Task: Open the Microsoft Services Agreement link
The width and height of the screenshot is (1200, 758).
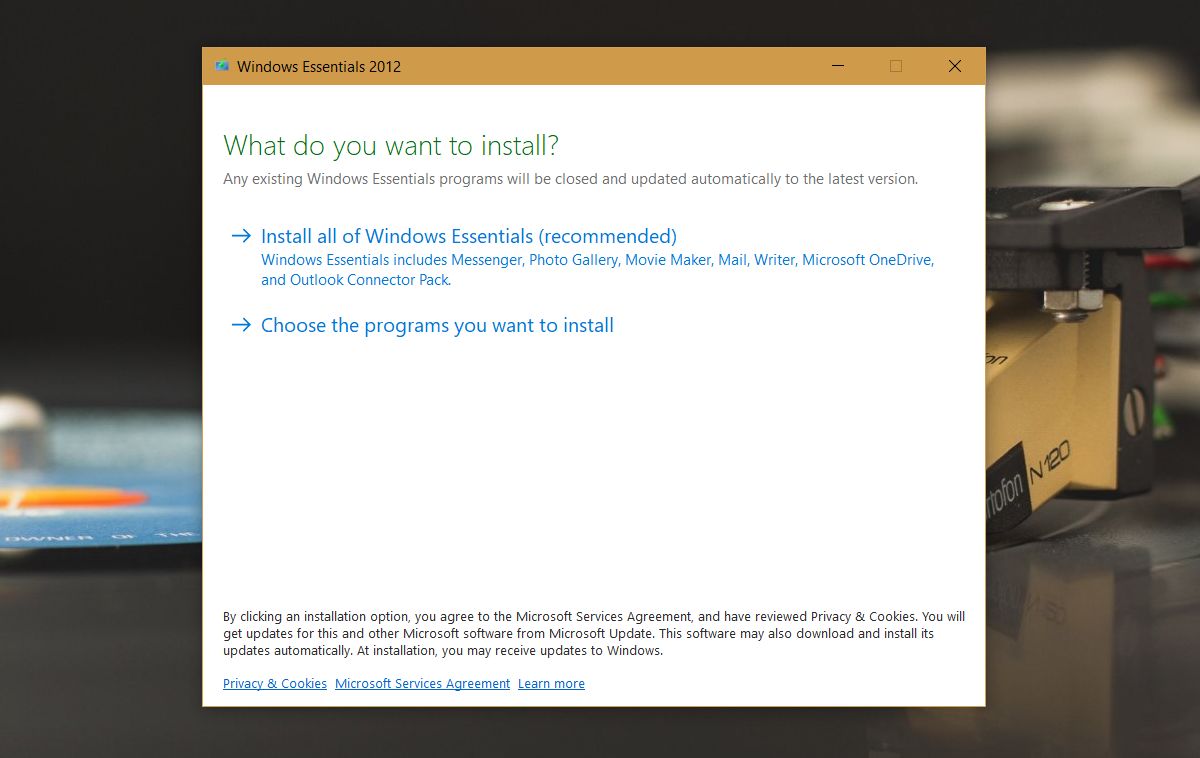Action: 422,684
